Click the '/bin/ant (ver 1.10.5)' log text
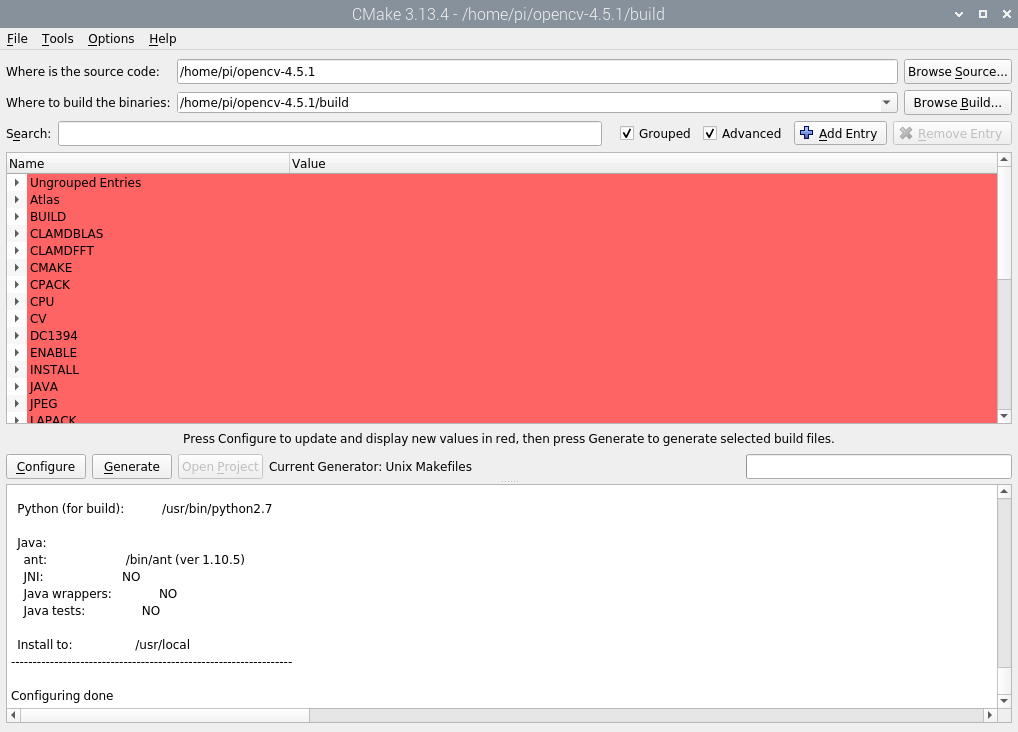The height and width of the screenshot is (732, 1018). (x=185, y=559)
